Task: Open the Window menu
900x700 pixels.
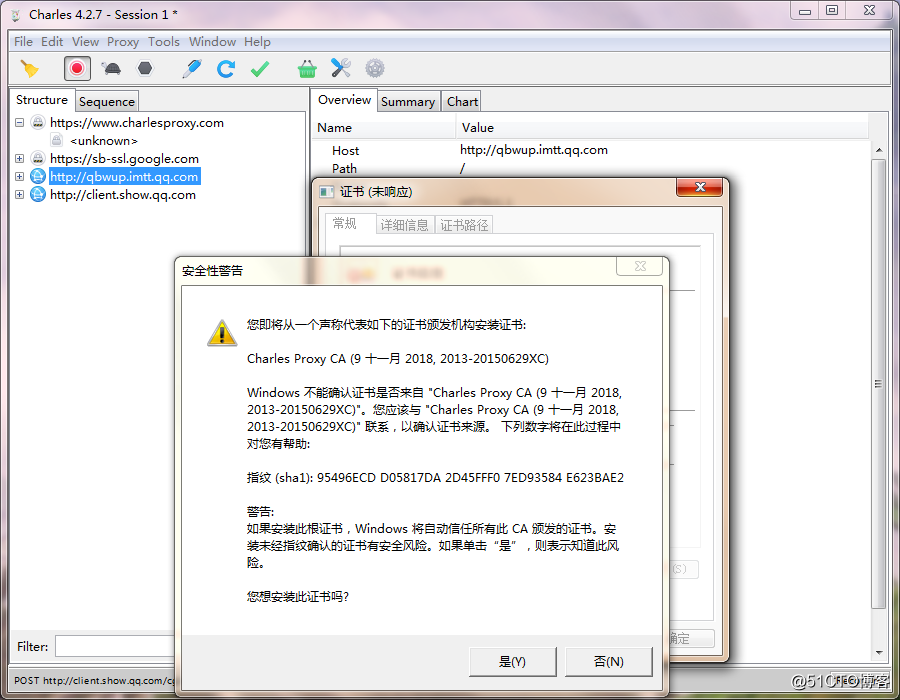Action: point(212,42)
